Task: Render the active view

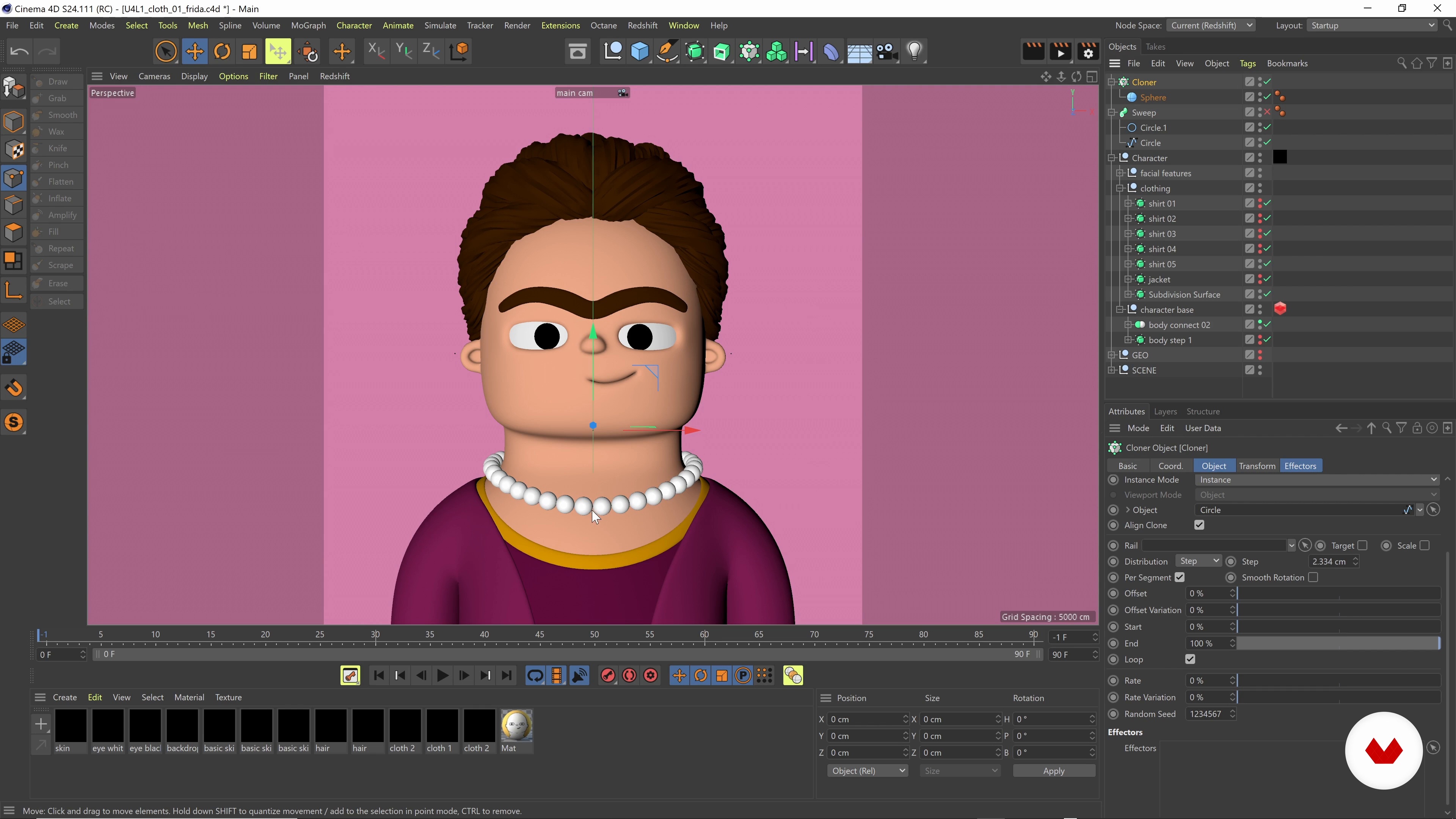Action: click(x=1033, y=52)
